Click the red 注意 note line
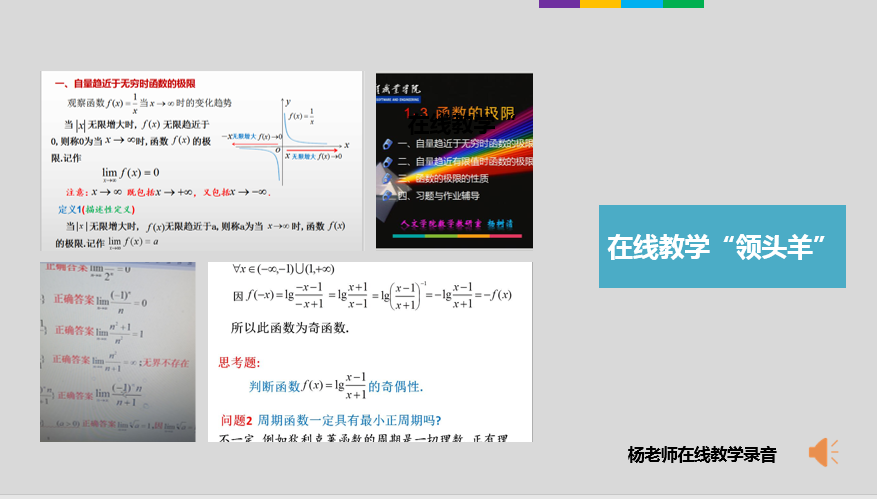Image resolution: width=877 pixels, height=499 pixels. pos(160,192)
